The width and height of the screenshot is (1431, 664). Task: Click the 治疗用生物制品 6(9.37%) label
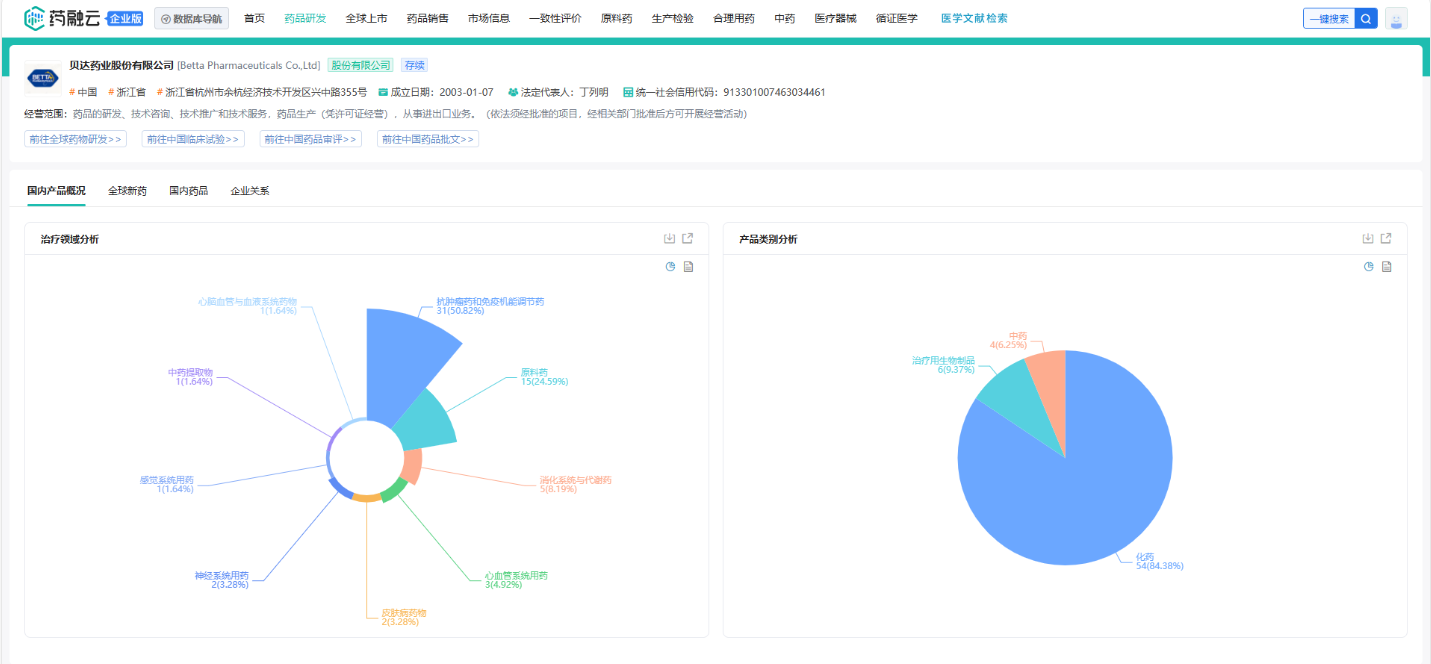point(943,364)
